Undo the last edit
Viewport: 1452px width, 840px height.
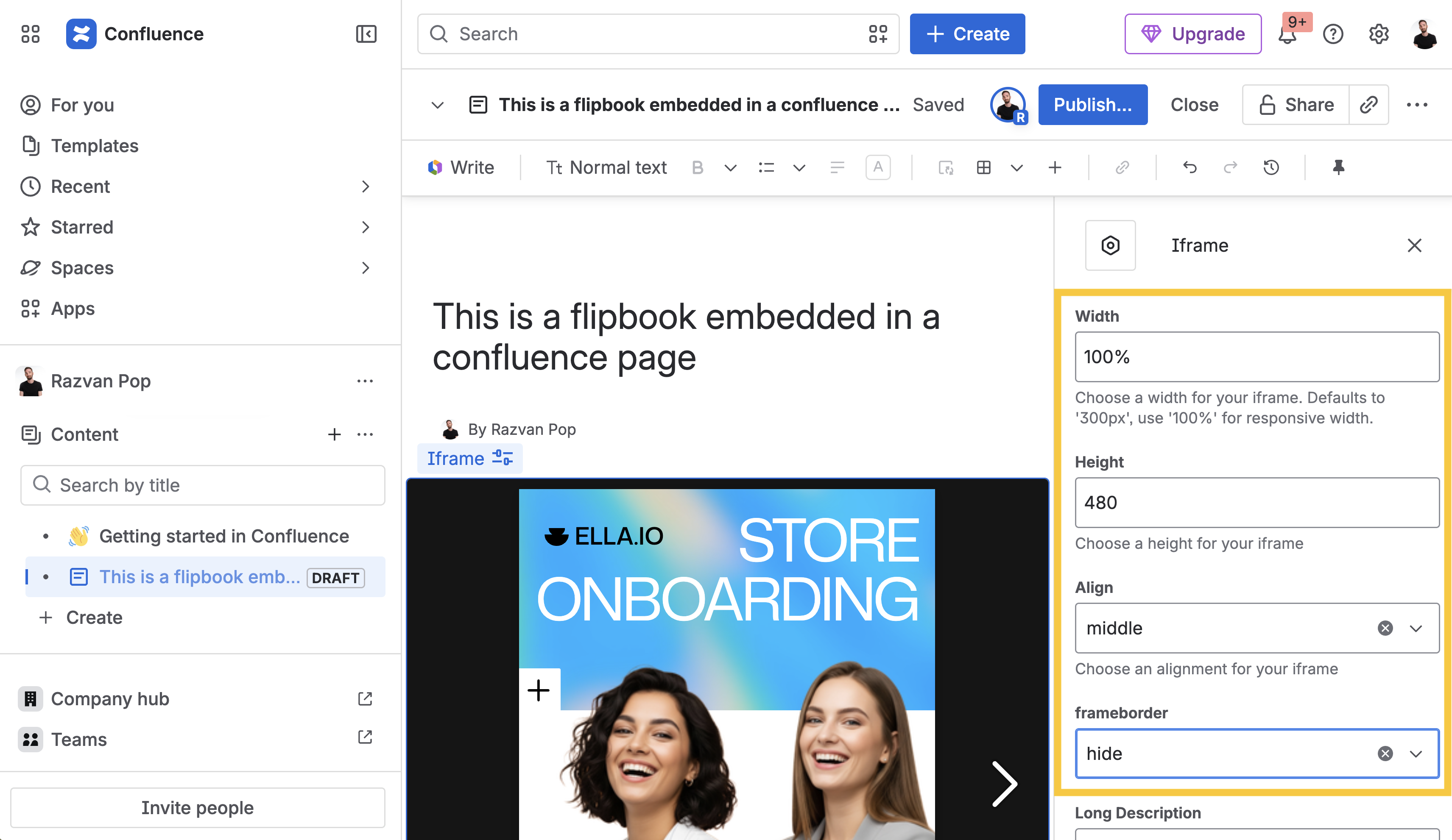(x=1189, y=167)
